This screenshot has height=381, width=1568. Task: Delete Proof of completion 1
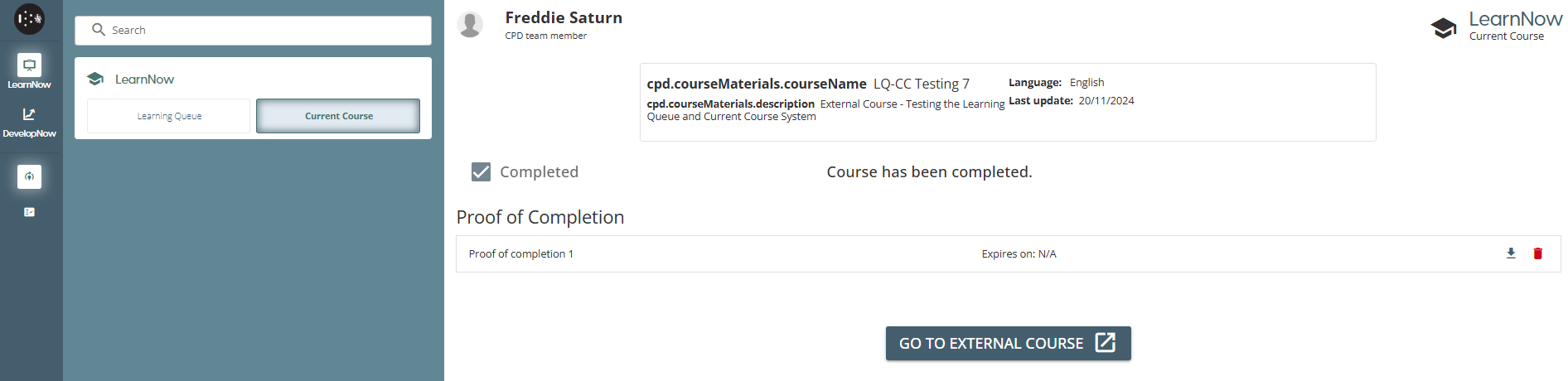point(1537,253)
